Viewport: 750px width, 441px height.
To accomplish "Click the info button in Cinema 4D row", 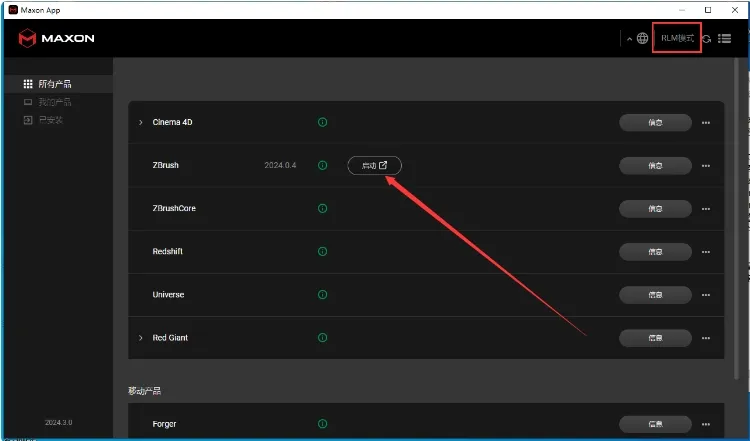I will click(655, 122).
